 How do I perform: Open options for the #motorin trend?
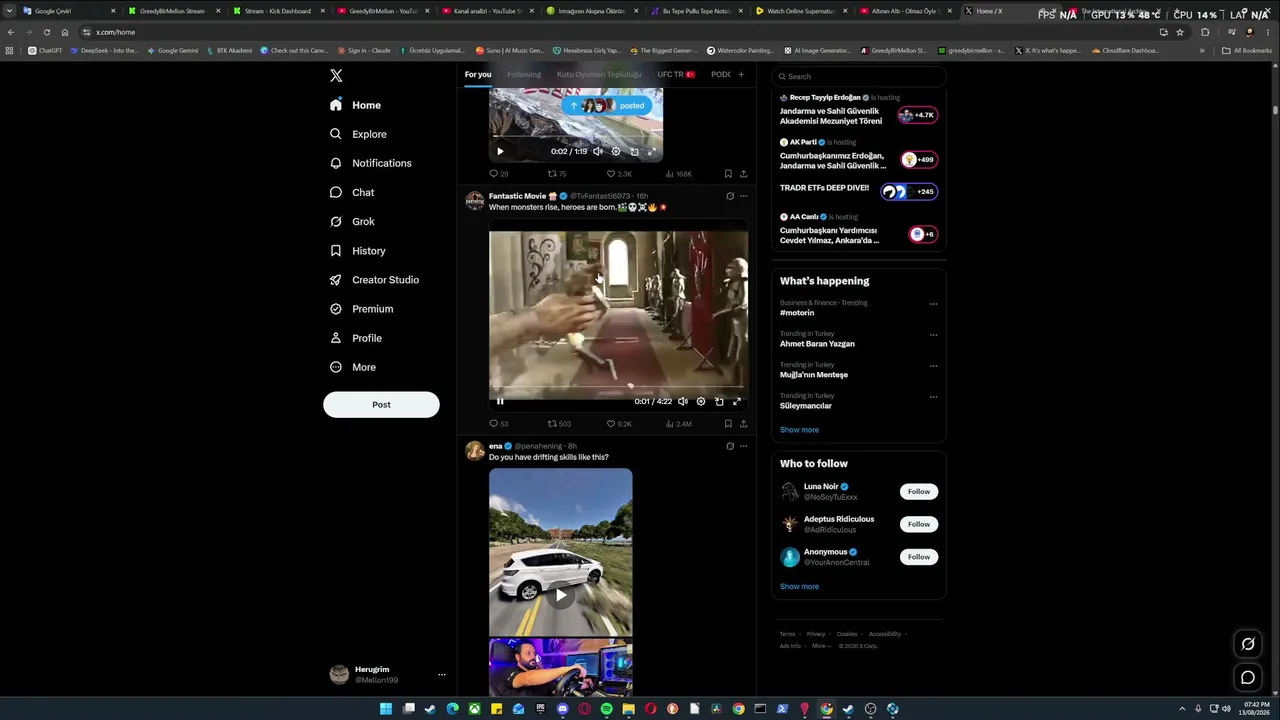pyautogui.click(x=933, y=304)
